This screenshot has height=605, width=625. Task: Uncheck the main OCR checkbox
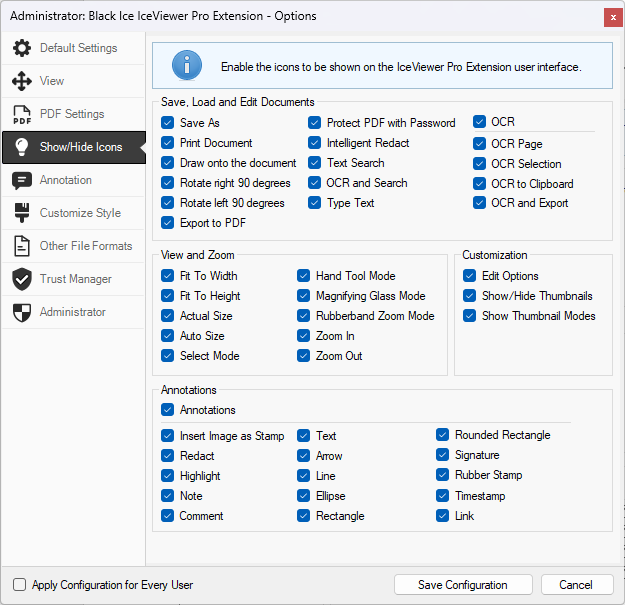[480, 122]
